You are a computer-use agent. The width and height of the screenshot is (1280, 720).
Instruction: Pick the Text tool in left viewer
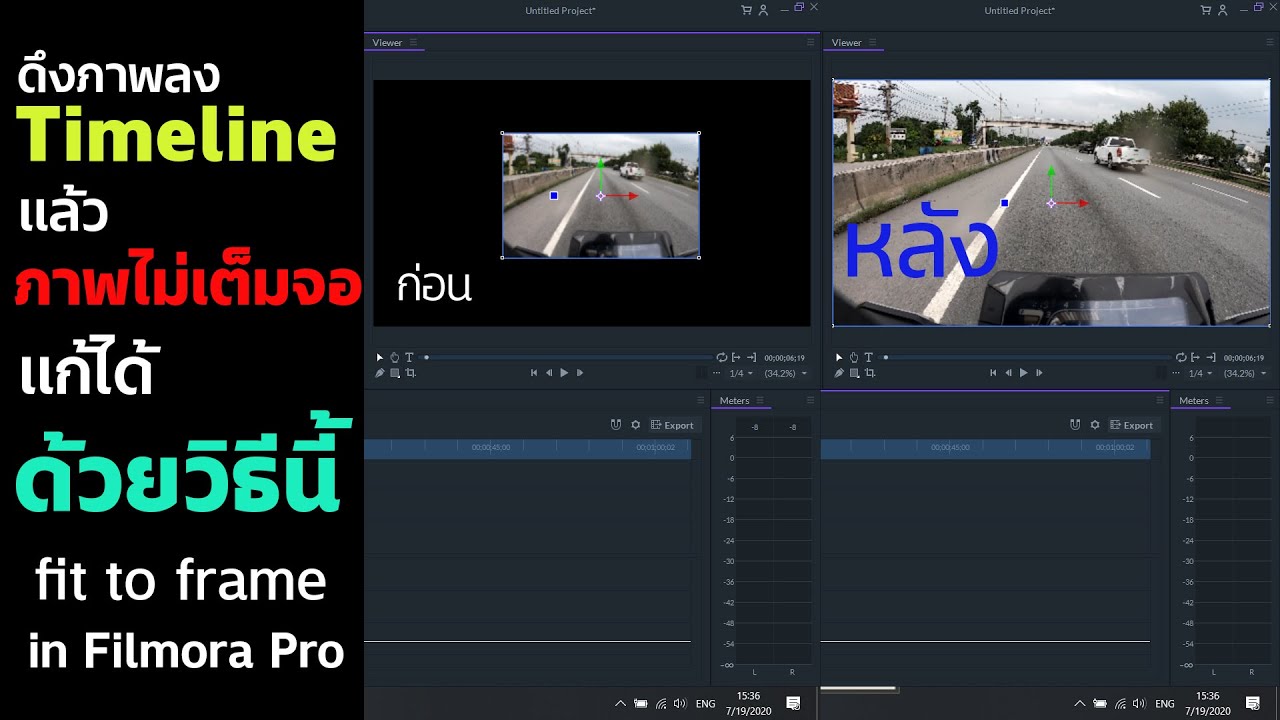point(409,357)
